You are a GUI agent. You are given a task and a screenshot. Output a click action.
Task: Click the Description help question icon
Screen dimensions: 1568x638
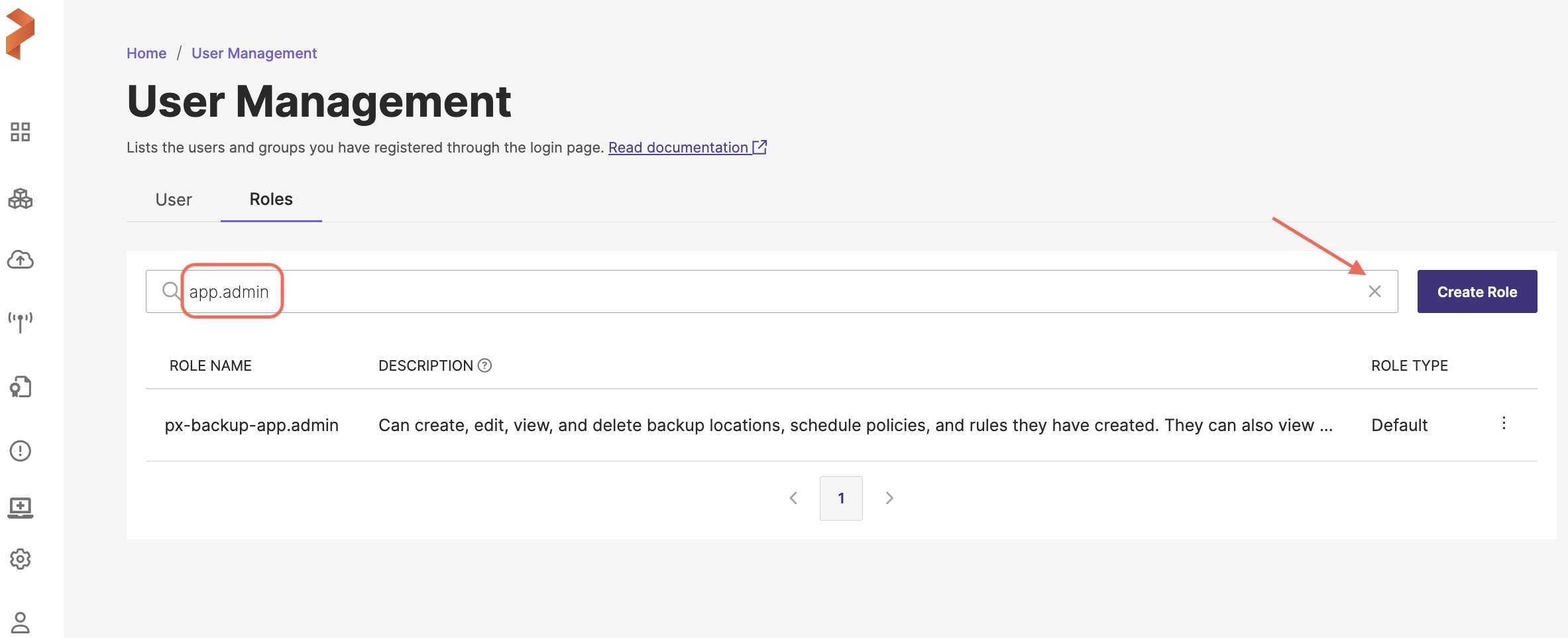click(485, 365)
